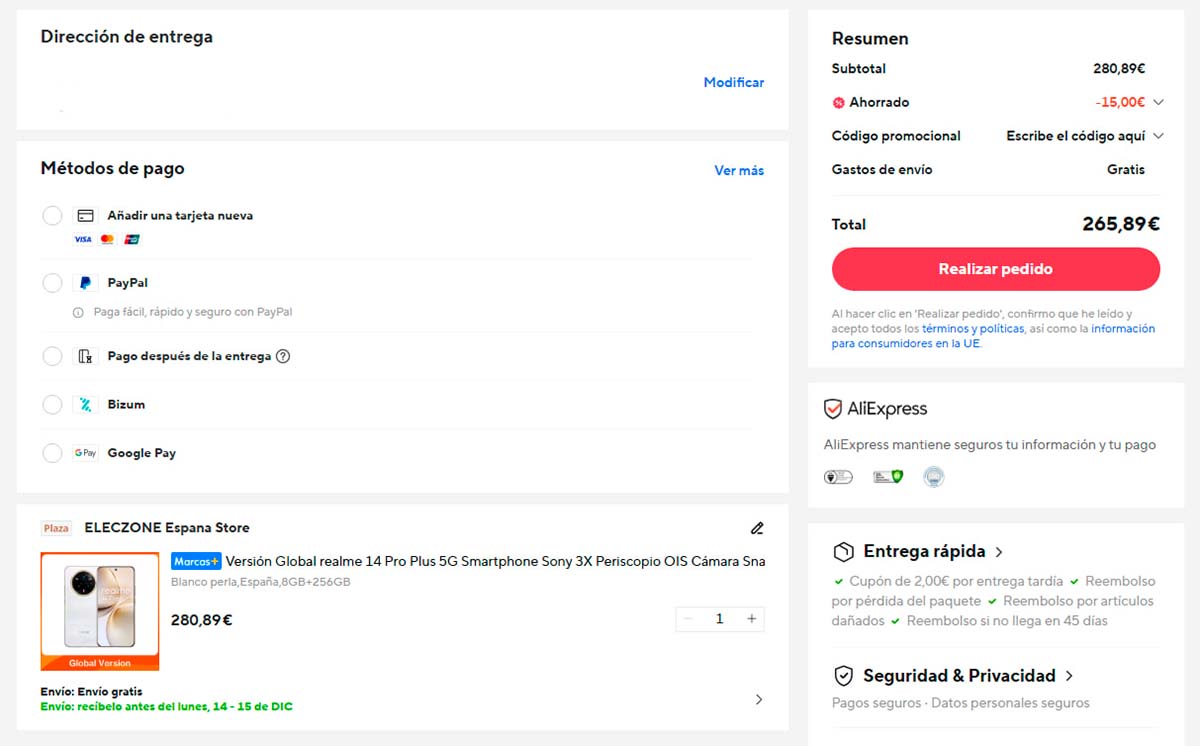Click the new card icon next to 'Añadir una tarjeta nueva'

(x=85, y=215)
